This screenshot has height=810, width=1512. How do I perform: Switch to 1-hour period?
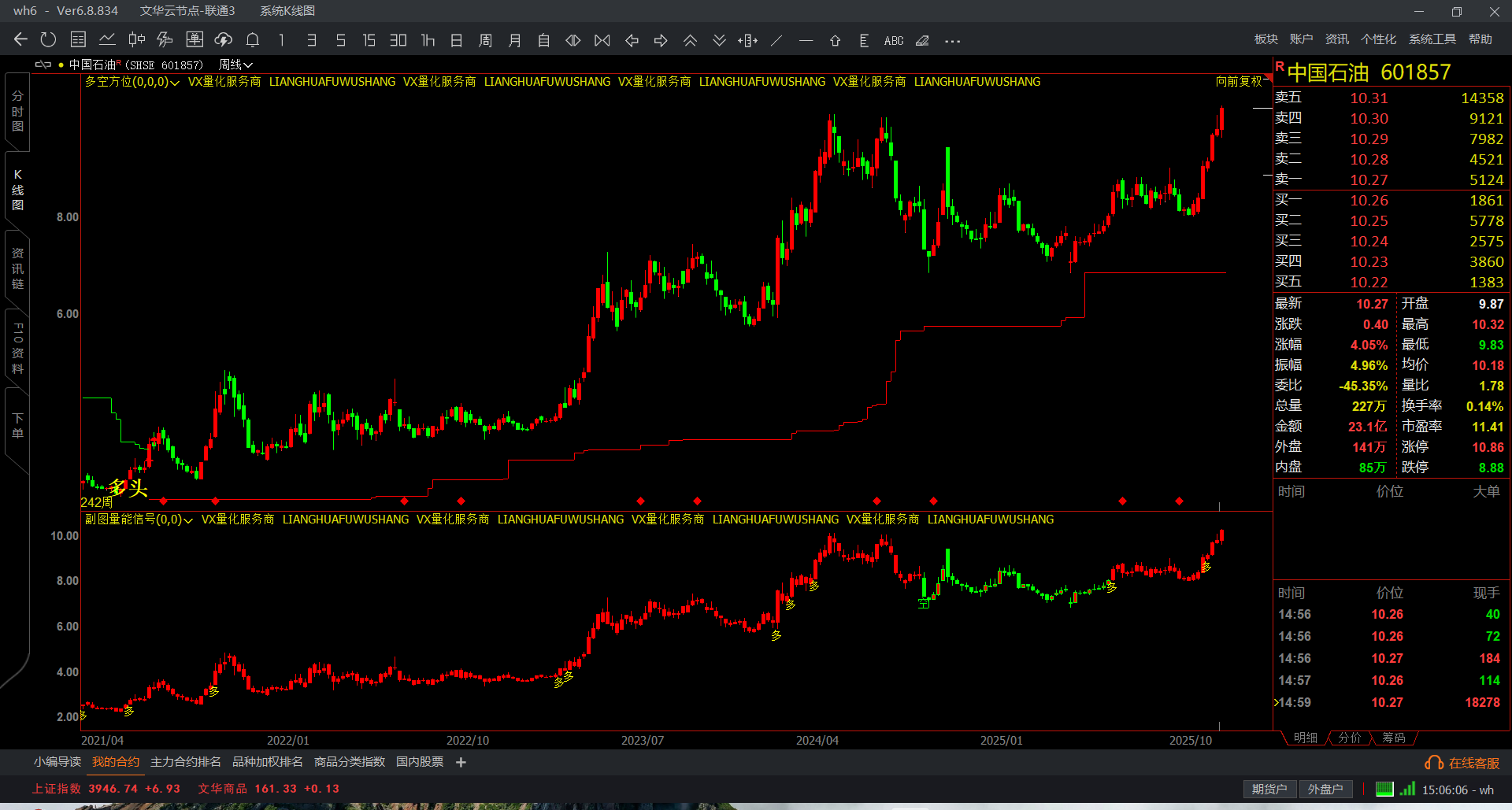coord(428,39)
